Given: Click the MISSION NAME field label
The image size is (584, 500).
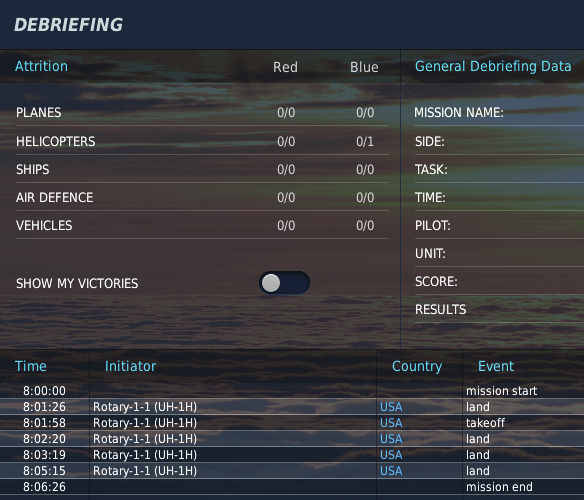Looking at the screenshot, I should click(x=459, y=113).
